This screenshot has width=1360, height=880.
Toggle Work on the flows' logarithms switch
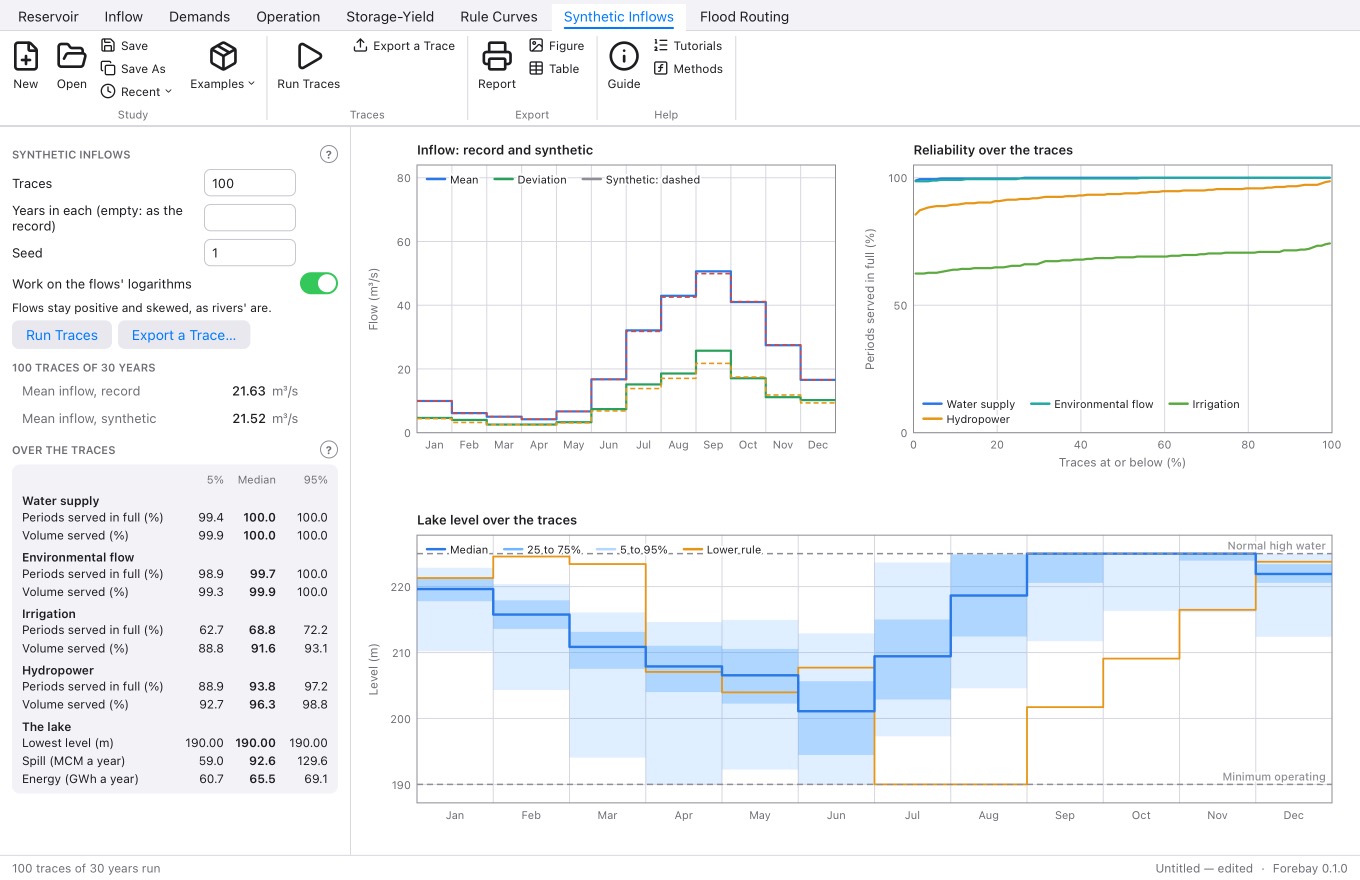pos(319,283)
